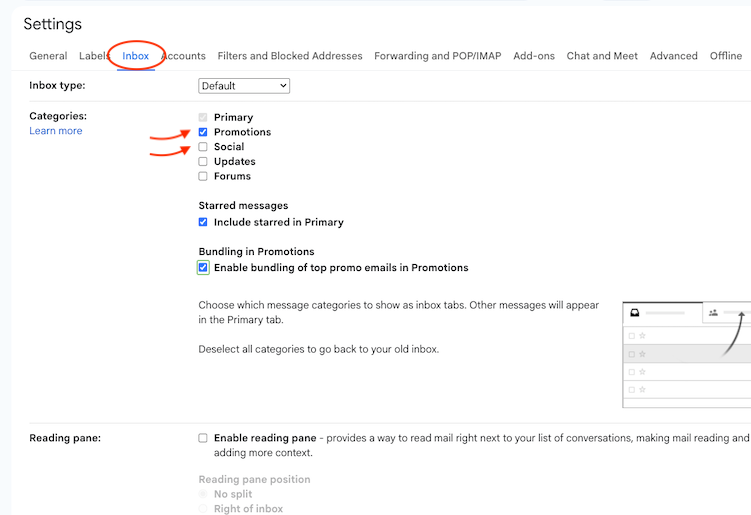
Task: Enable the Social category checkbox
Action: pyautogui.click(x=203, y=147)
